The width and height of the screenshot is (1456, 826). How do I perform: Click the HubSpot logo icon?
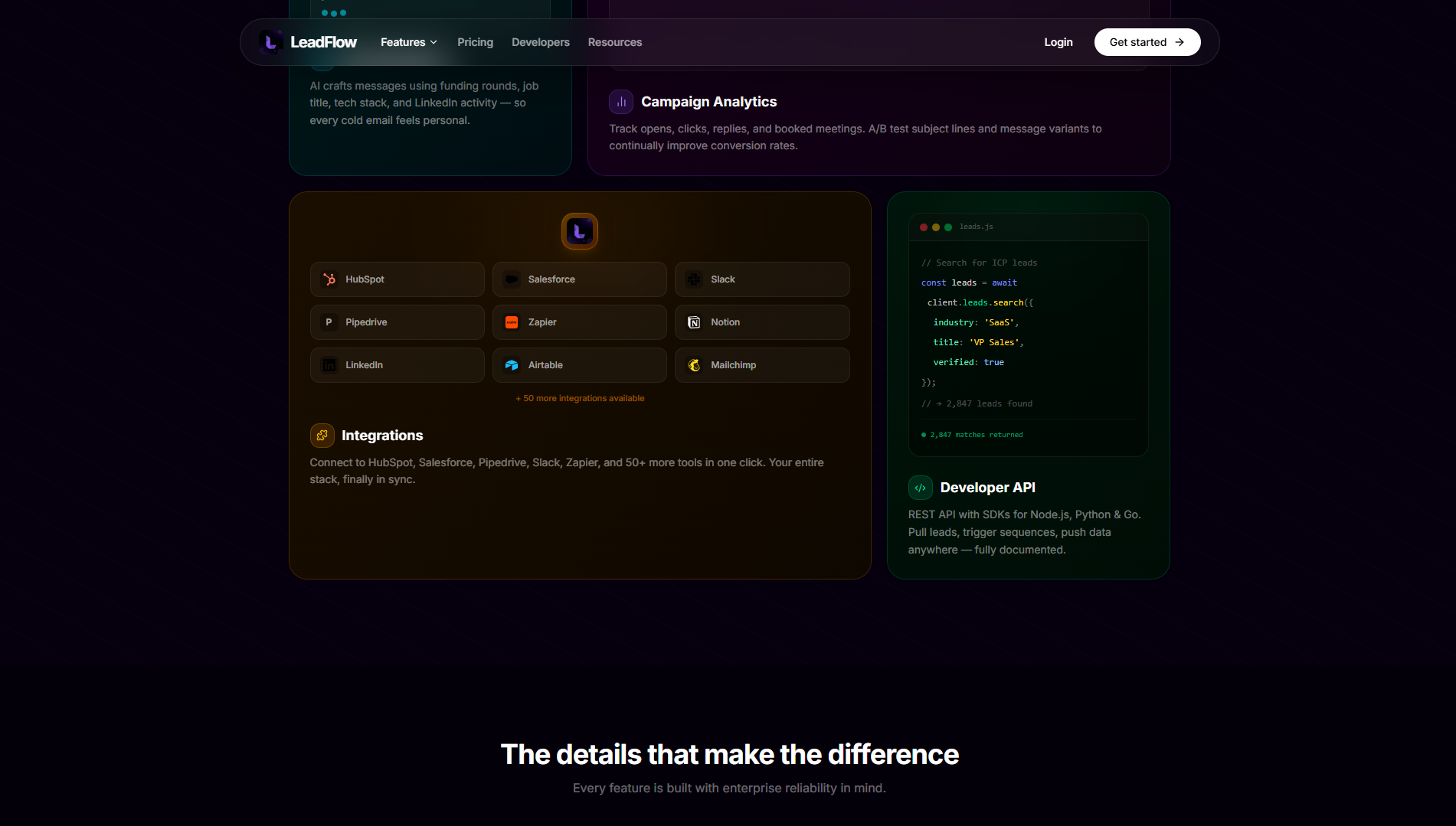click(x=329, y=279)
